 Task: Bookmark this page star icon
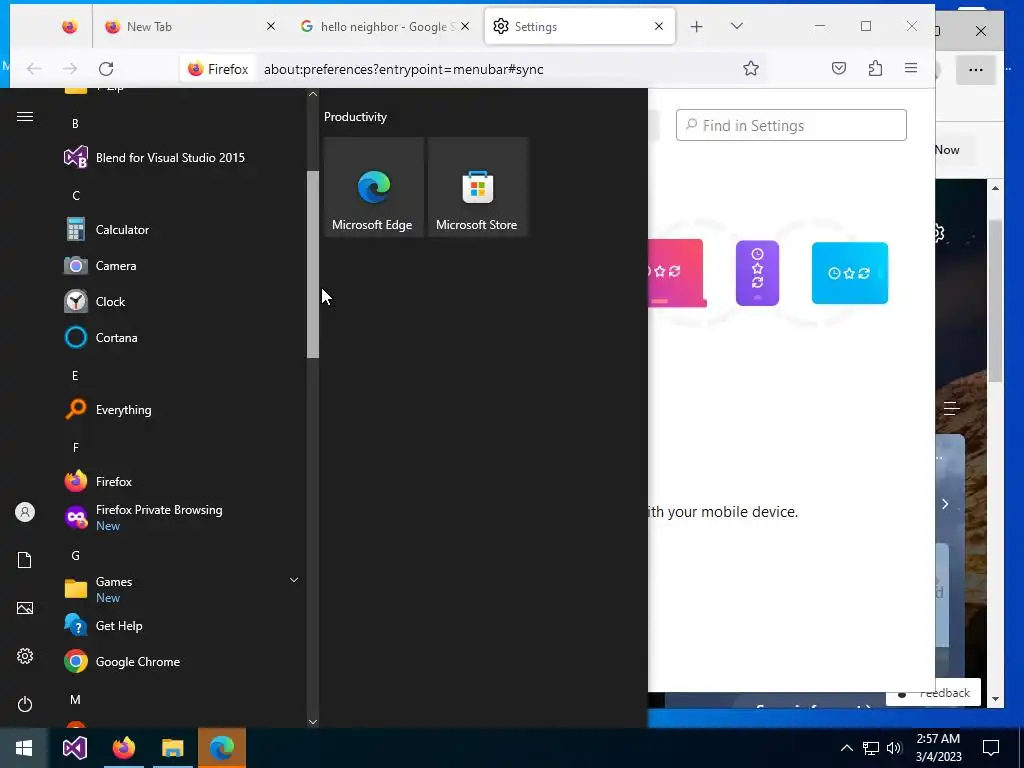click(751, 69)
